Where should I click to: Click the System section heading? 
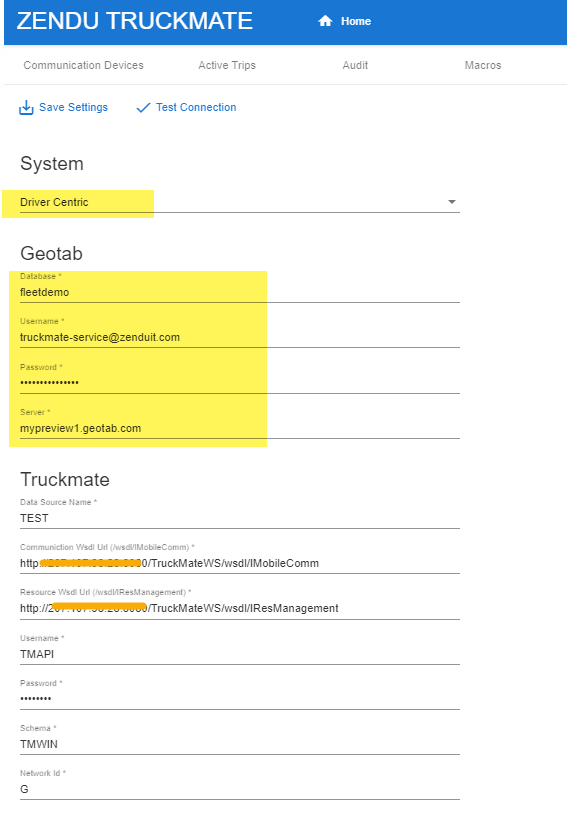pyautogui.click(x=52, y=164)
